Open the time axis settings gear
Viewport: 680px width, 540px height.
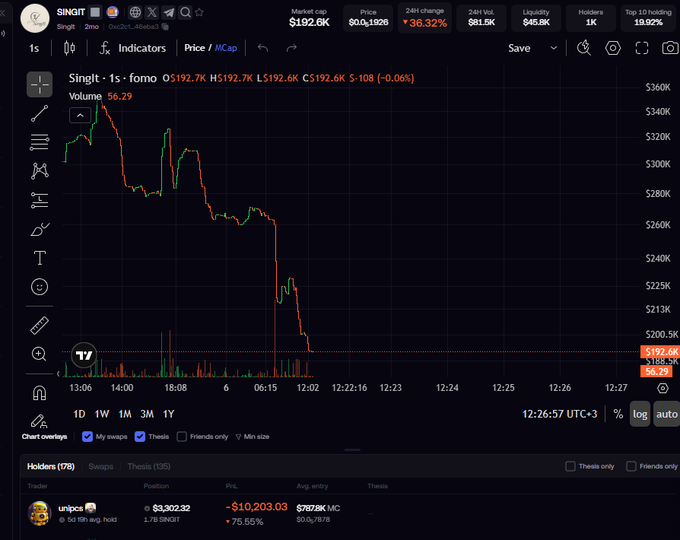(x=663, y=388)
